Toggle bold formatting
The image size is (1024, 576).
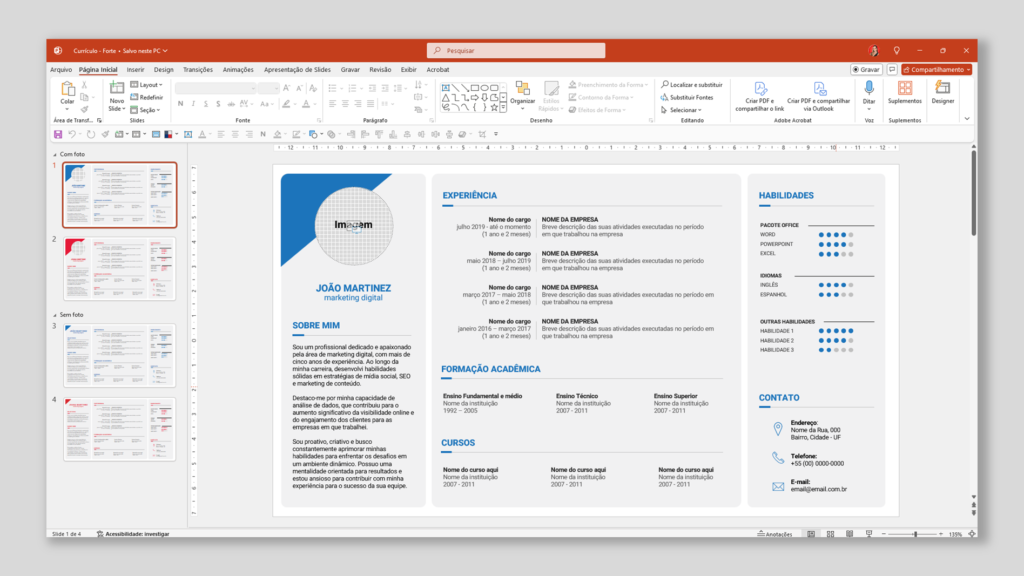coord(180,104)
